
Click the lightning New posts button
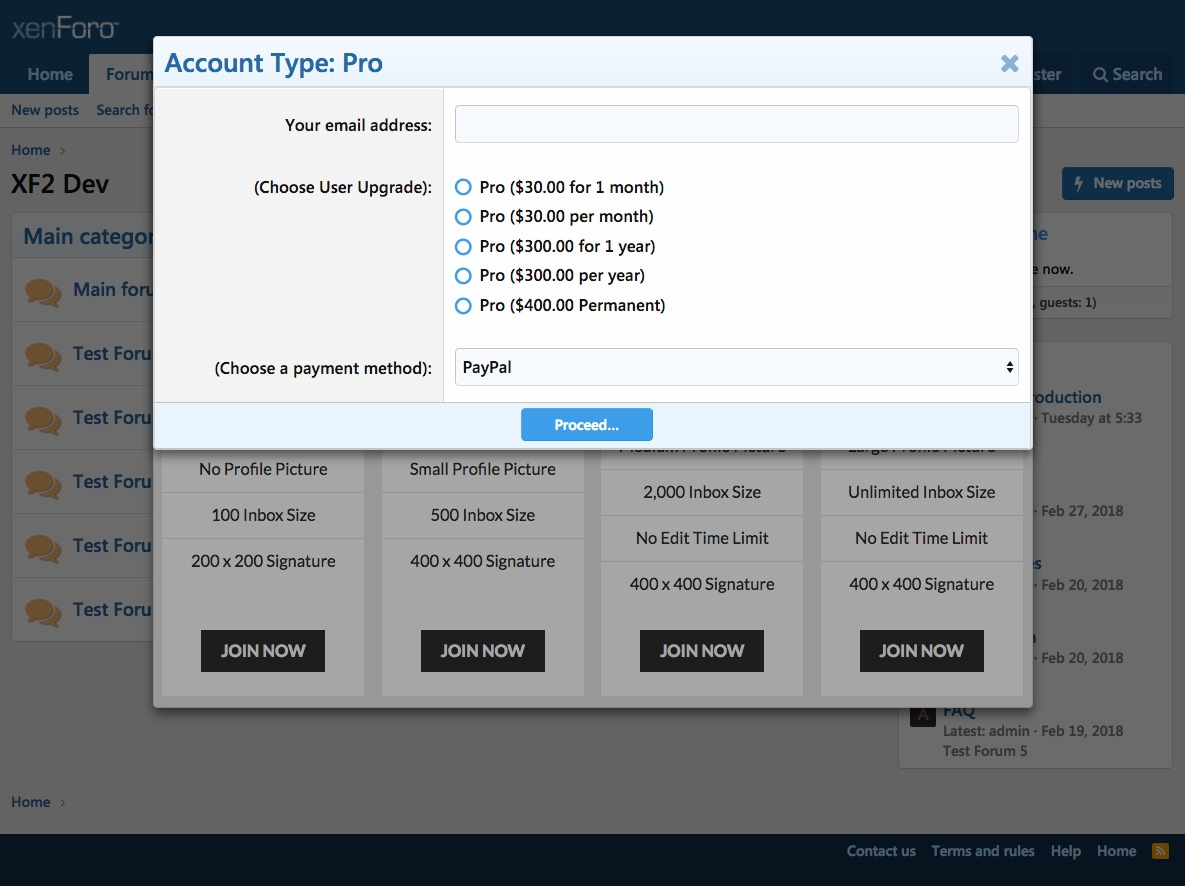click(1116, 183)
